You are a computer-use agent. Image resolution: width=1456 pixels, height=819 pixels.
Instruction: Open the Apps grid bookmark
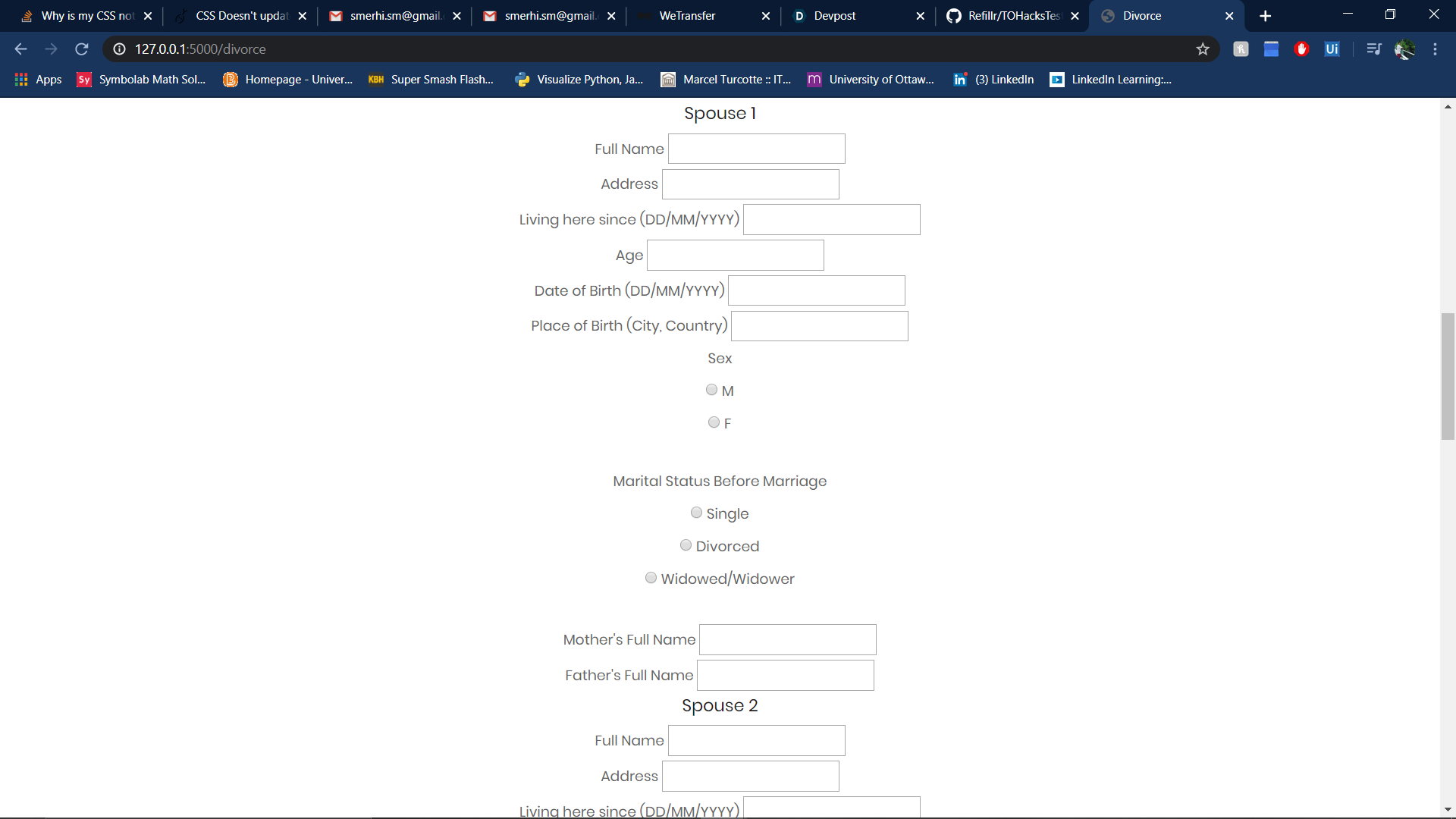[x=38, y=80]
